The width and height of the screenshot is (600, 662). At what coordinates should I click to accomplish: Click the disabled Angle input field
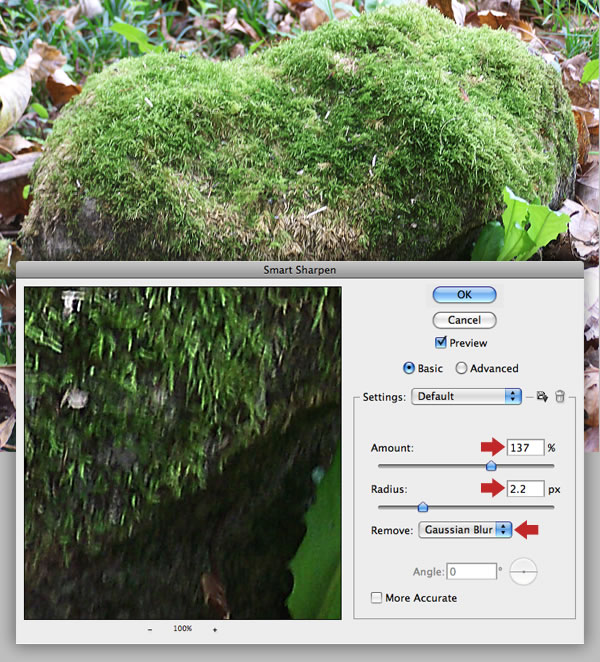(471, 571)
